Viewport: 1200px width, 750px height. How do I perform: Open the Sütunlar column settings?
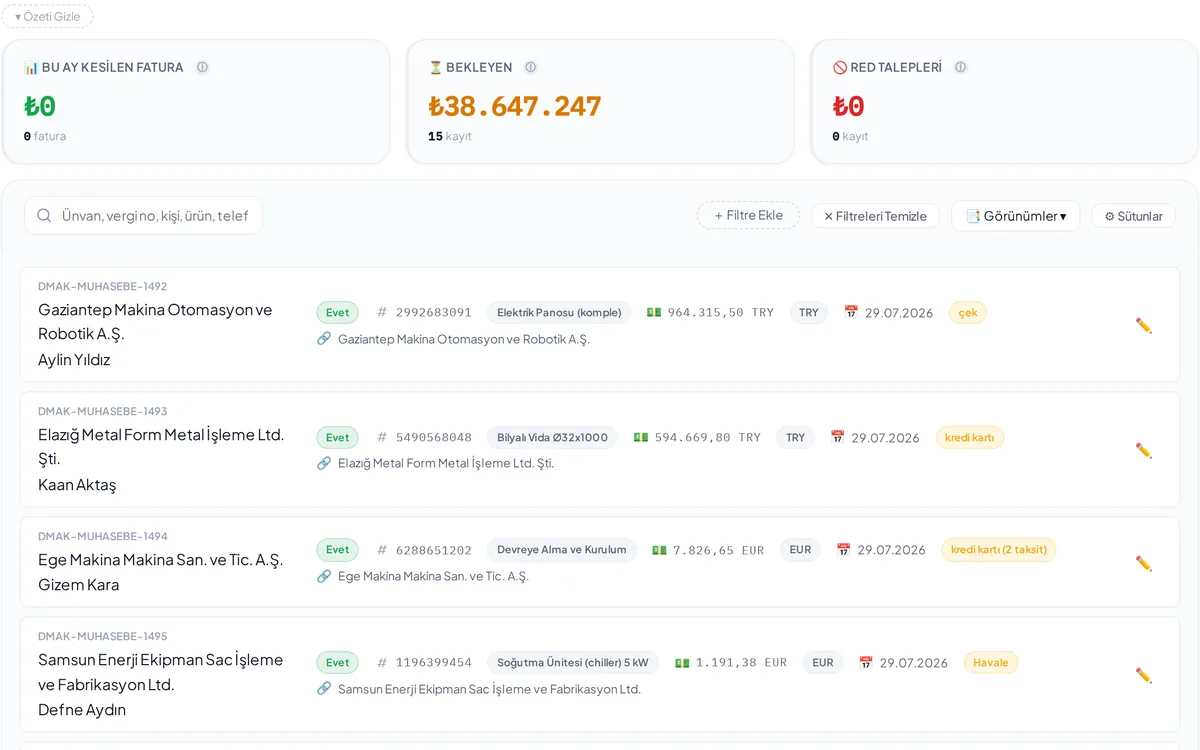click(x=1133, y=215)
